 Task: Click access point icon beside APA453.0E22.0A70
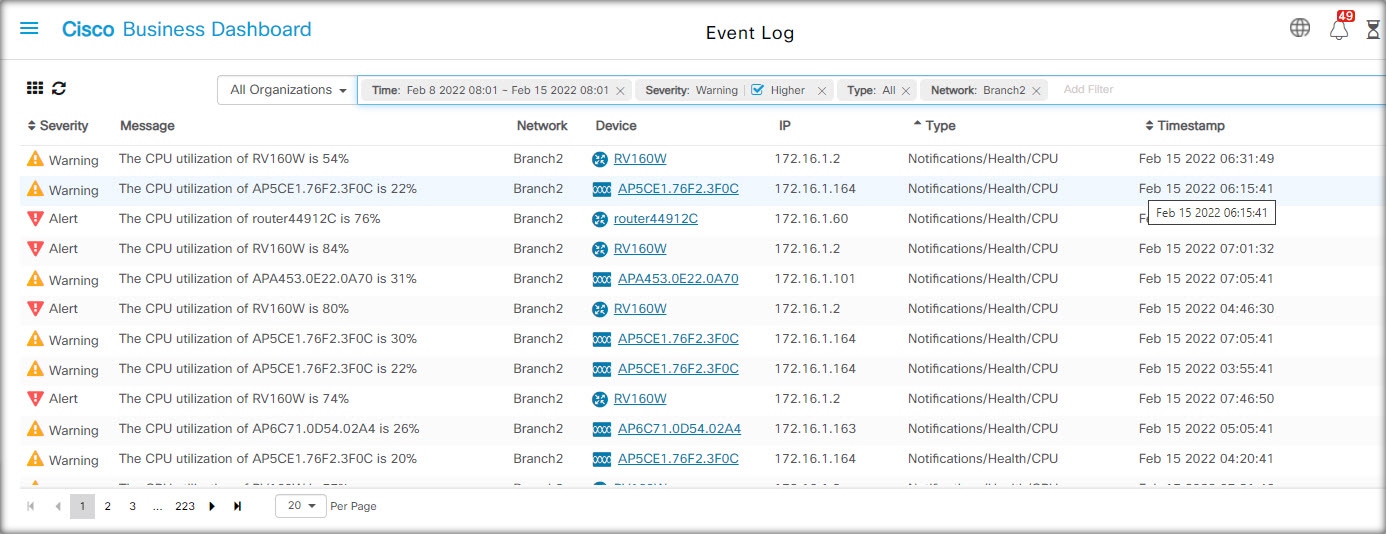pos(602,279)
